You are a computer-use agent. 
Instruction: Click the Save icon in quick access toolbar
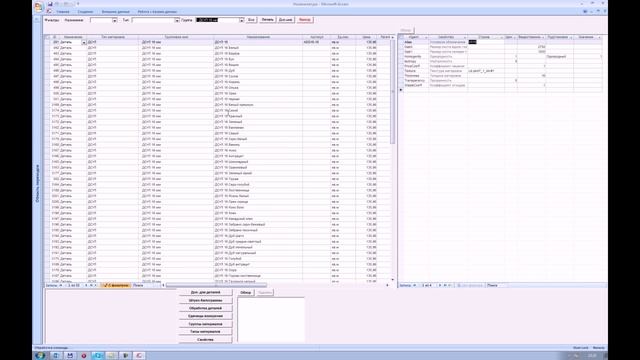pos(50,4)
